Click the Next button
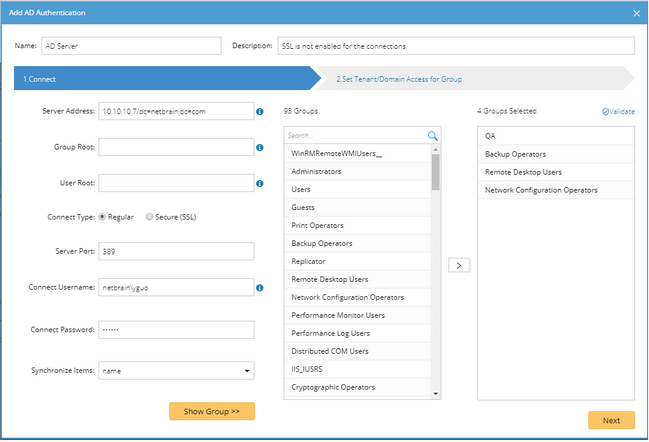649x442 pixels. [610, 420]
